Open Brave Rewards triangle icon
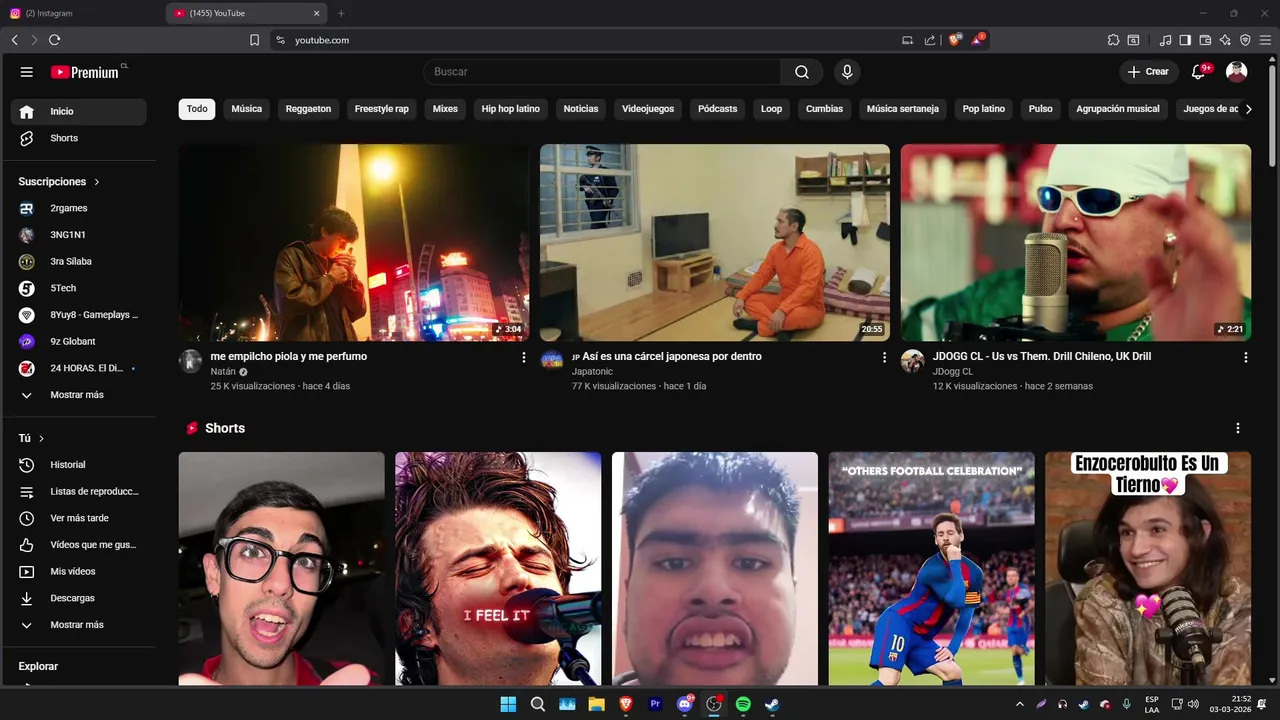 [978, 40]
